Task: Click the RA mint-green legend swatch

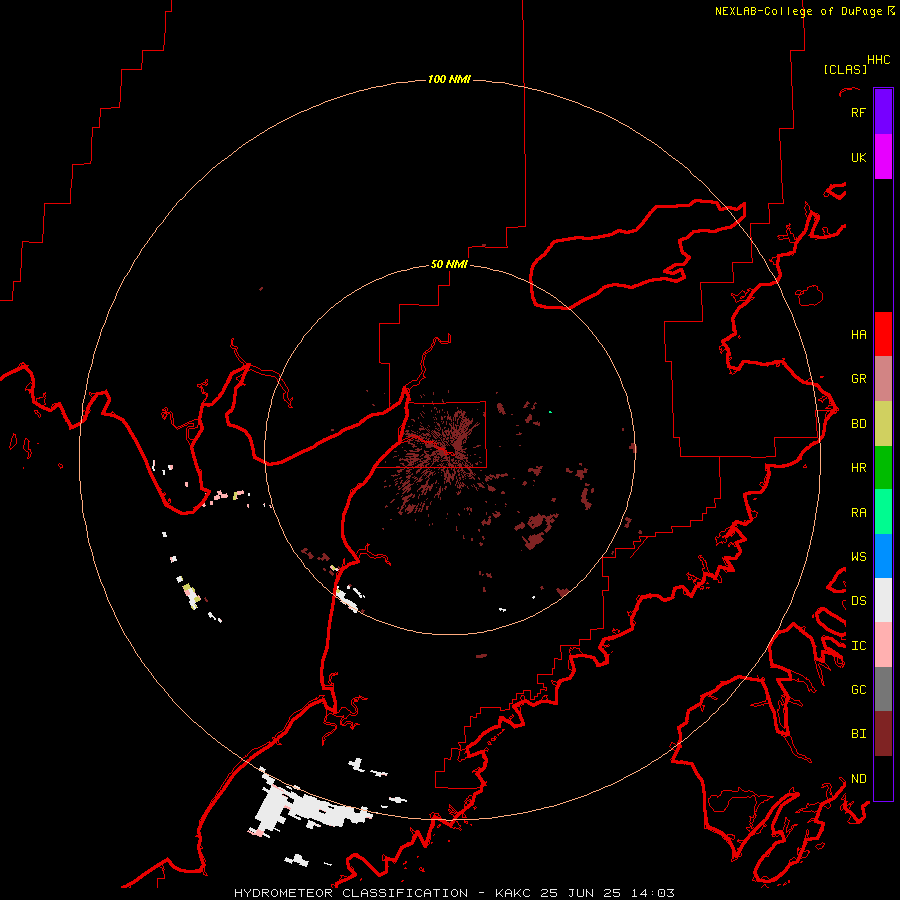Action: 883,512
